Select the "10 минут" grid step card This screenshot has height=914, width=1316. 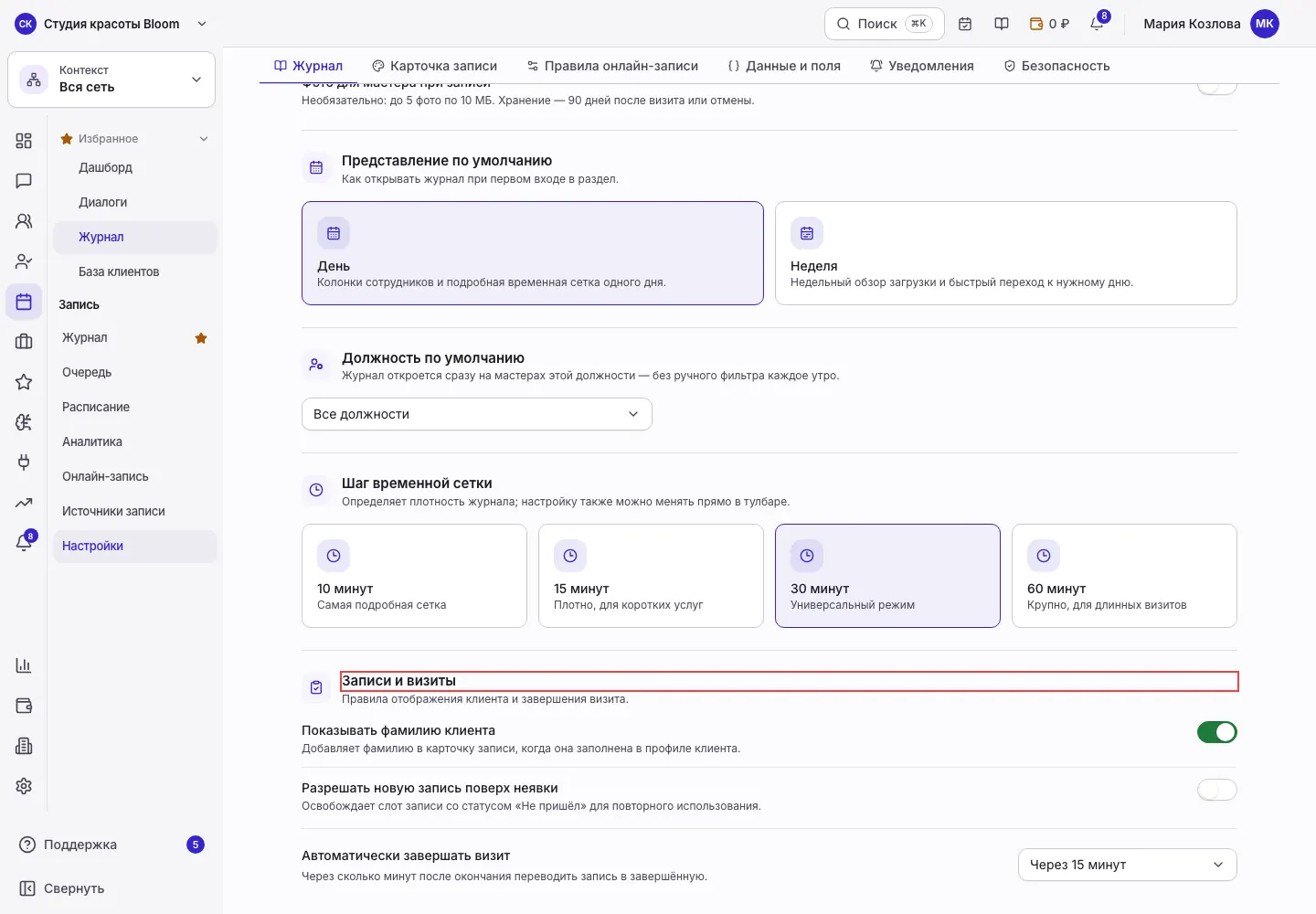[x=414, y=576]
